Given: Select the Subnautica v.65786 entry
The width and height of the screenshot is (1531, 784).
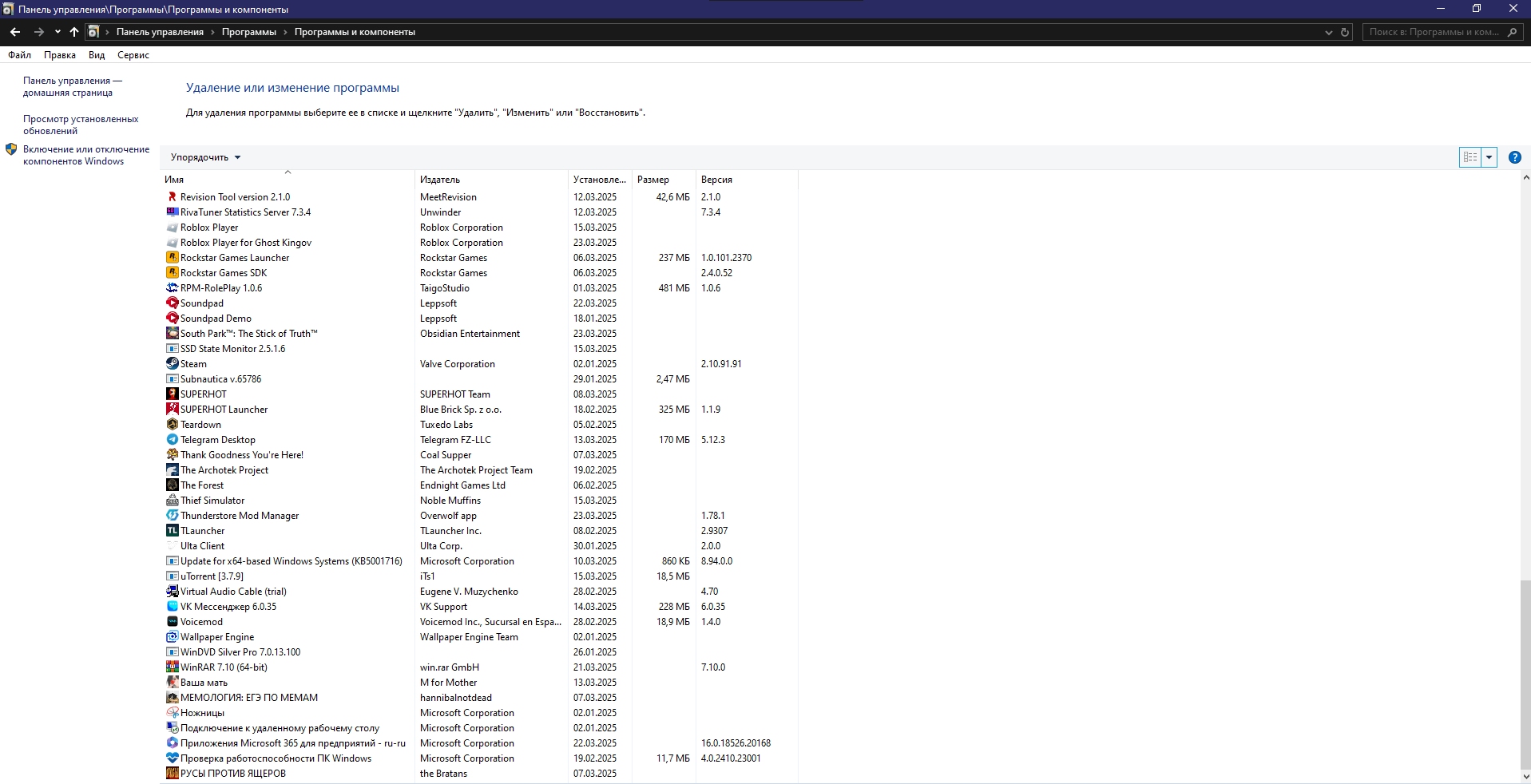Looking at the screenshot, I should tap(479, 378).
